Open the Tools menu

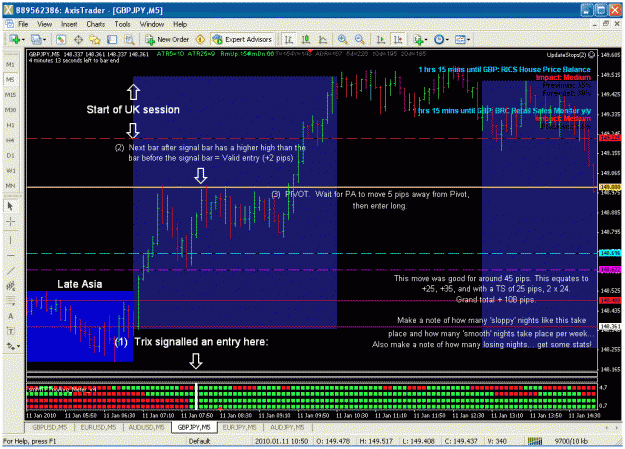[x=122, y=24]
